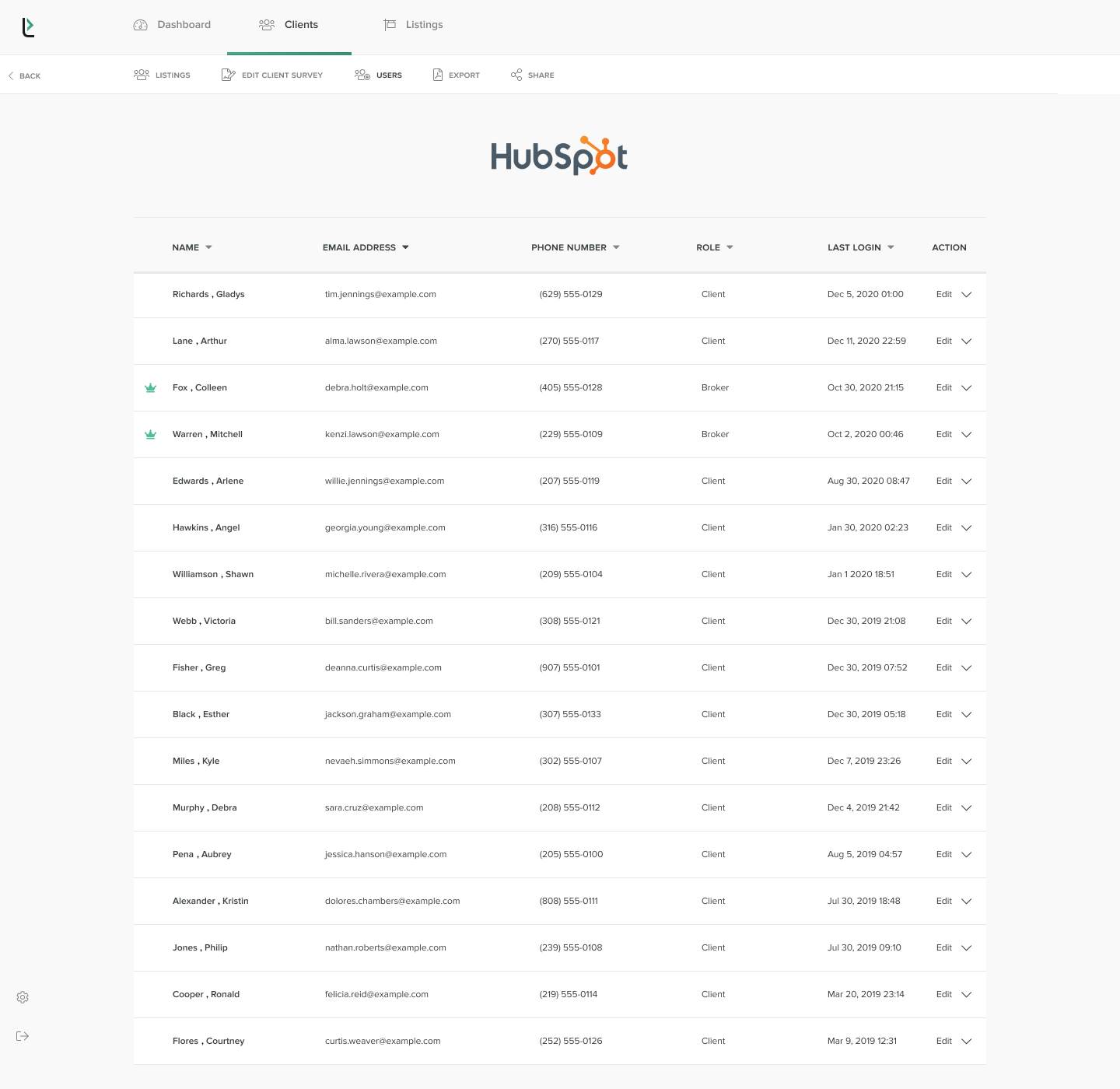This screenshot has height=1089, width=1120.
Task: Open settings via sidebar gear icon
Action: (x=23, y=997)
